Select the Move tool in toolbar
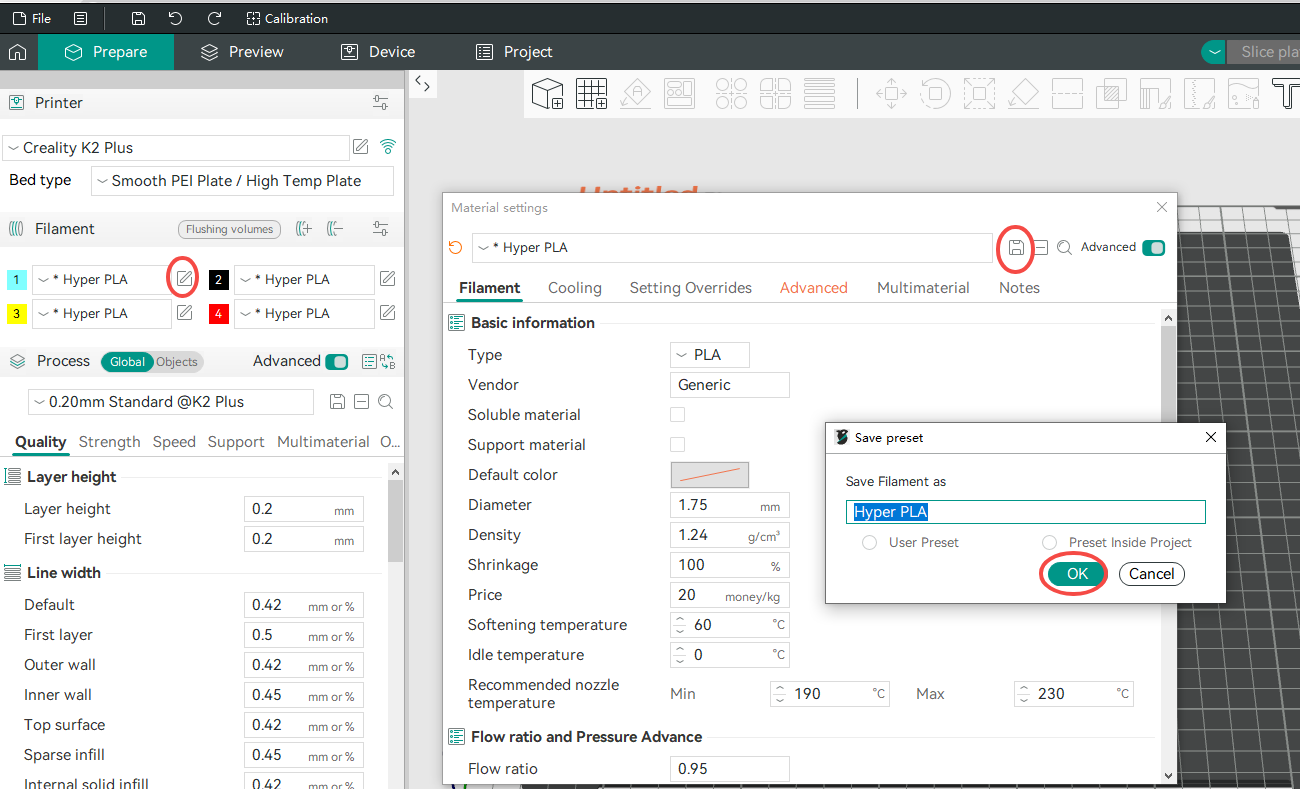Screen dimensions: 1300x789 coord(891,94)
